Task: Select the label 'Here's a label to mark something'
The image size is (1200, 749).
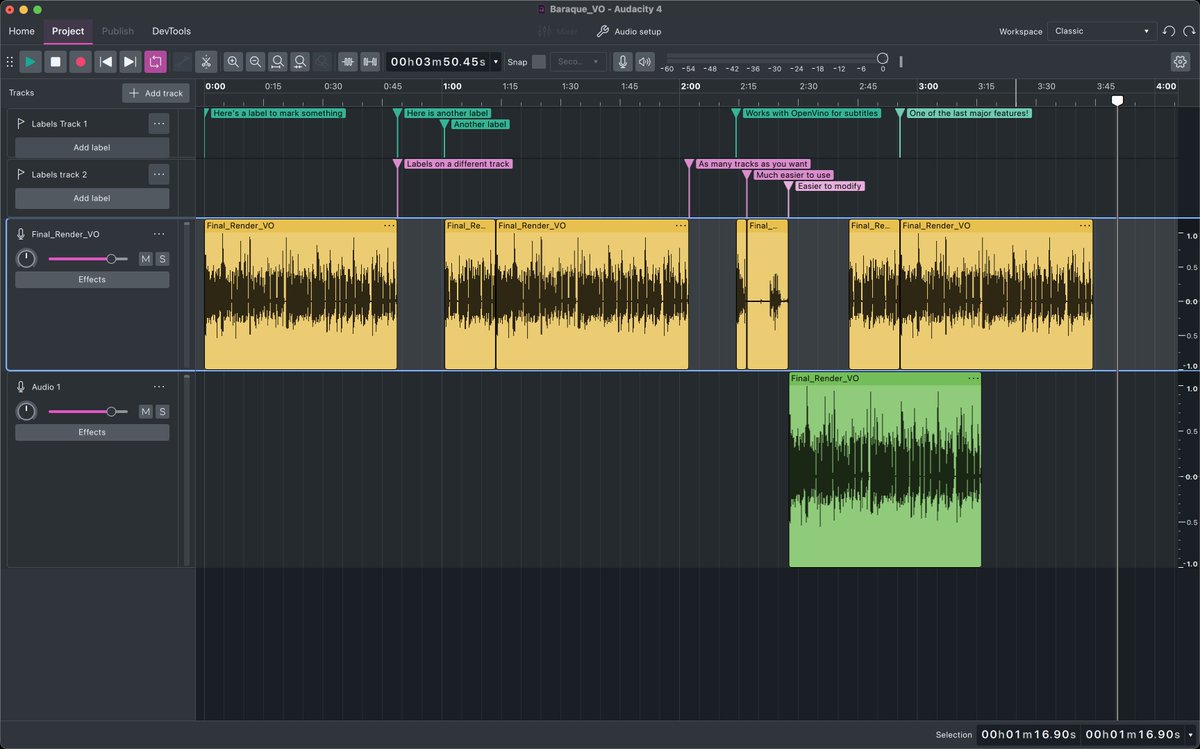Action: pyautogui.click(x=278, y=113)
